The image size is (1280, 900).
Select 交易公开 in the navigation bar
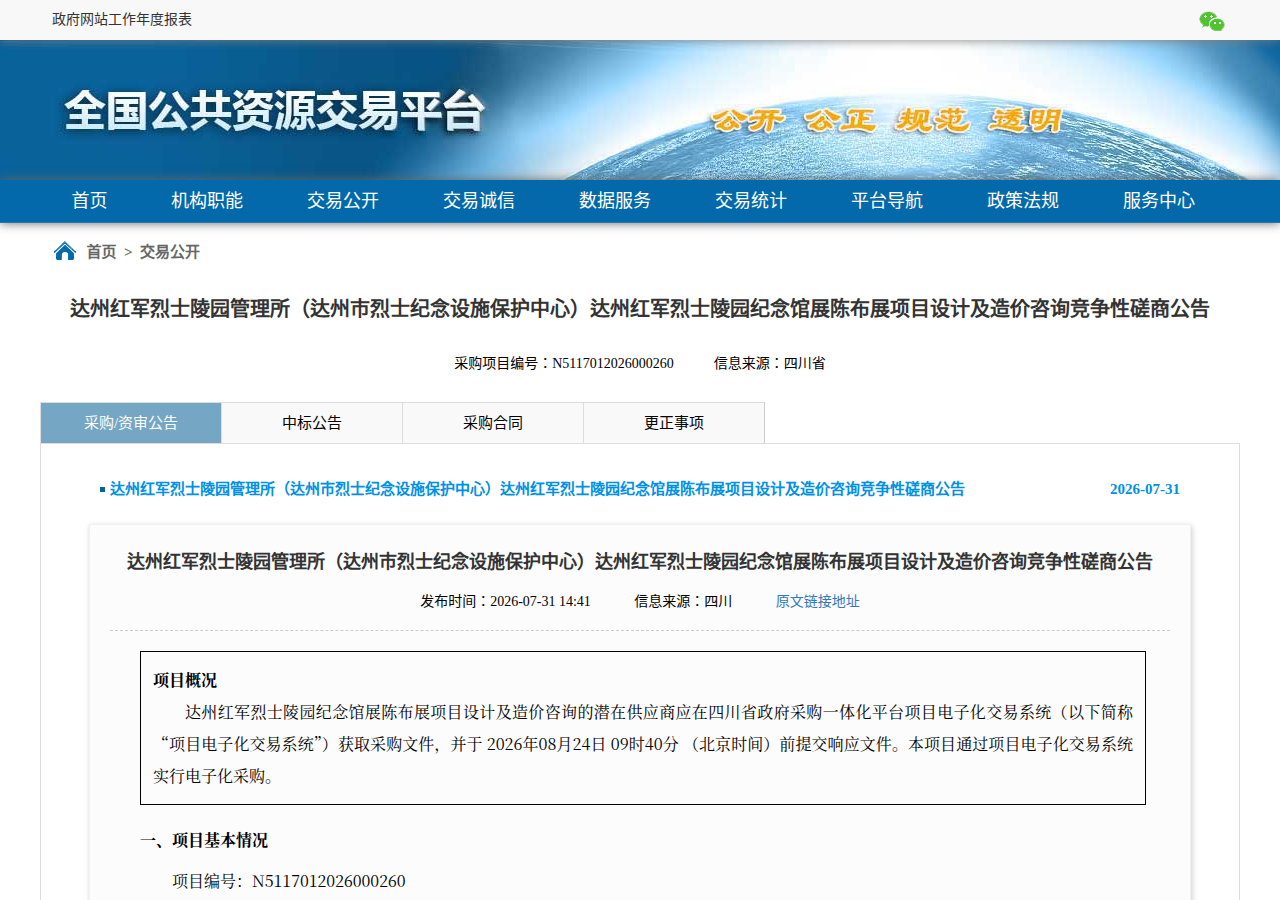click(343, 200)
